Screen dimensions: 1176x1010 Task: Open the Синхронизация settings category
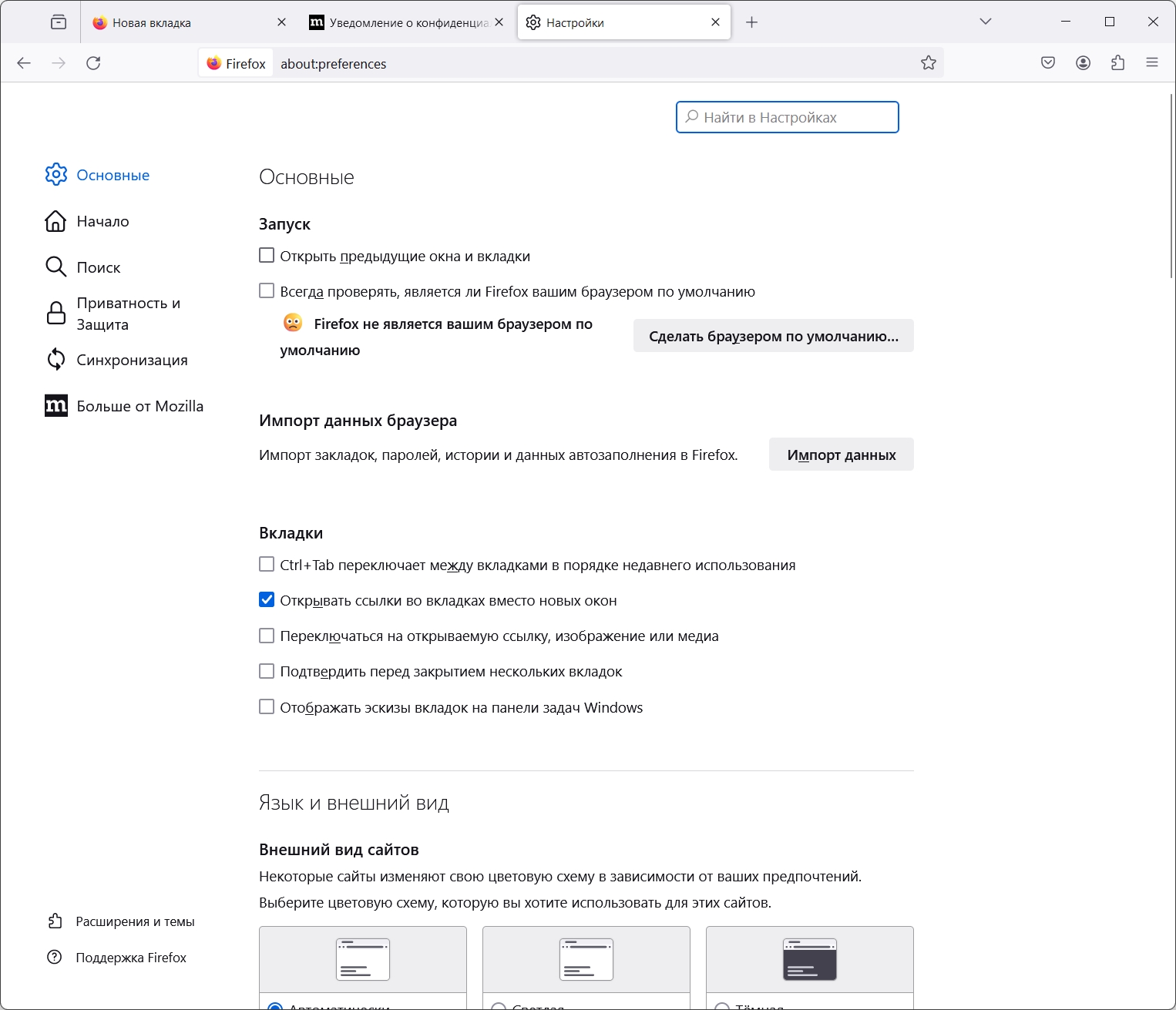(x=132, y=360)
